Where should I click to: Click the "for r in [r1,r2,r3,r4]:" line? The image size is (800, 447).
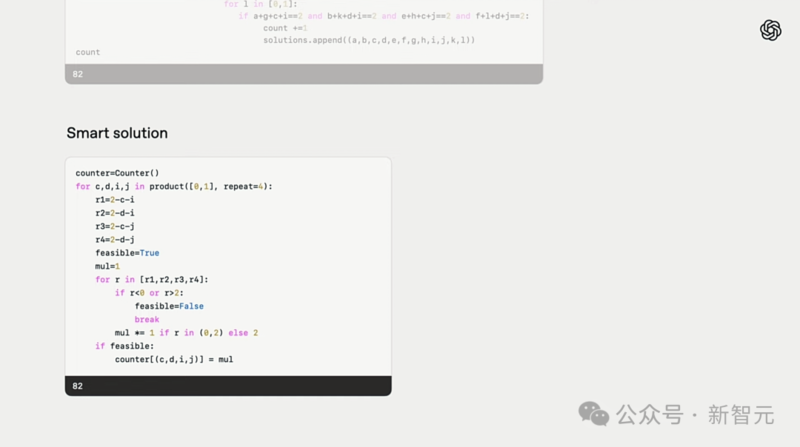152,279
